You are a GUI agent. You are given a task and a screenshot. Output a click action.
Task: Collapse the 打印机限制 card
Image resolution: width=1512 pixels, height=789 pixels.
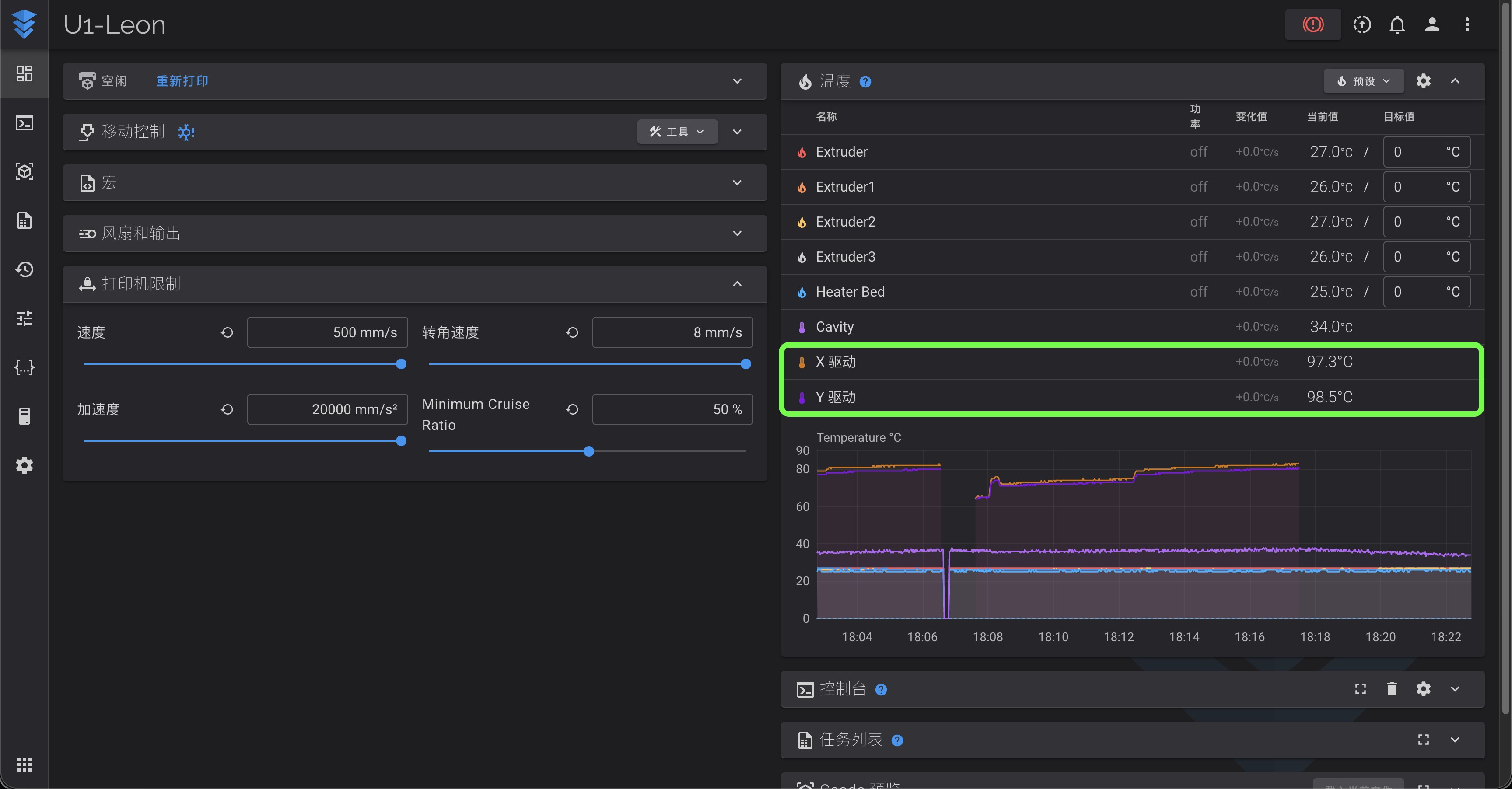click(737, 284)
